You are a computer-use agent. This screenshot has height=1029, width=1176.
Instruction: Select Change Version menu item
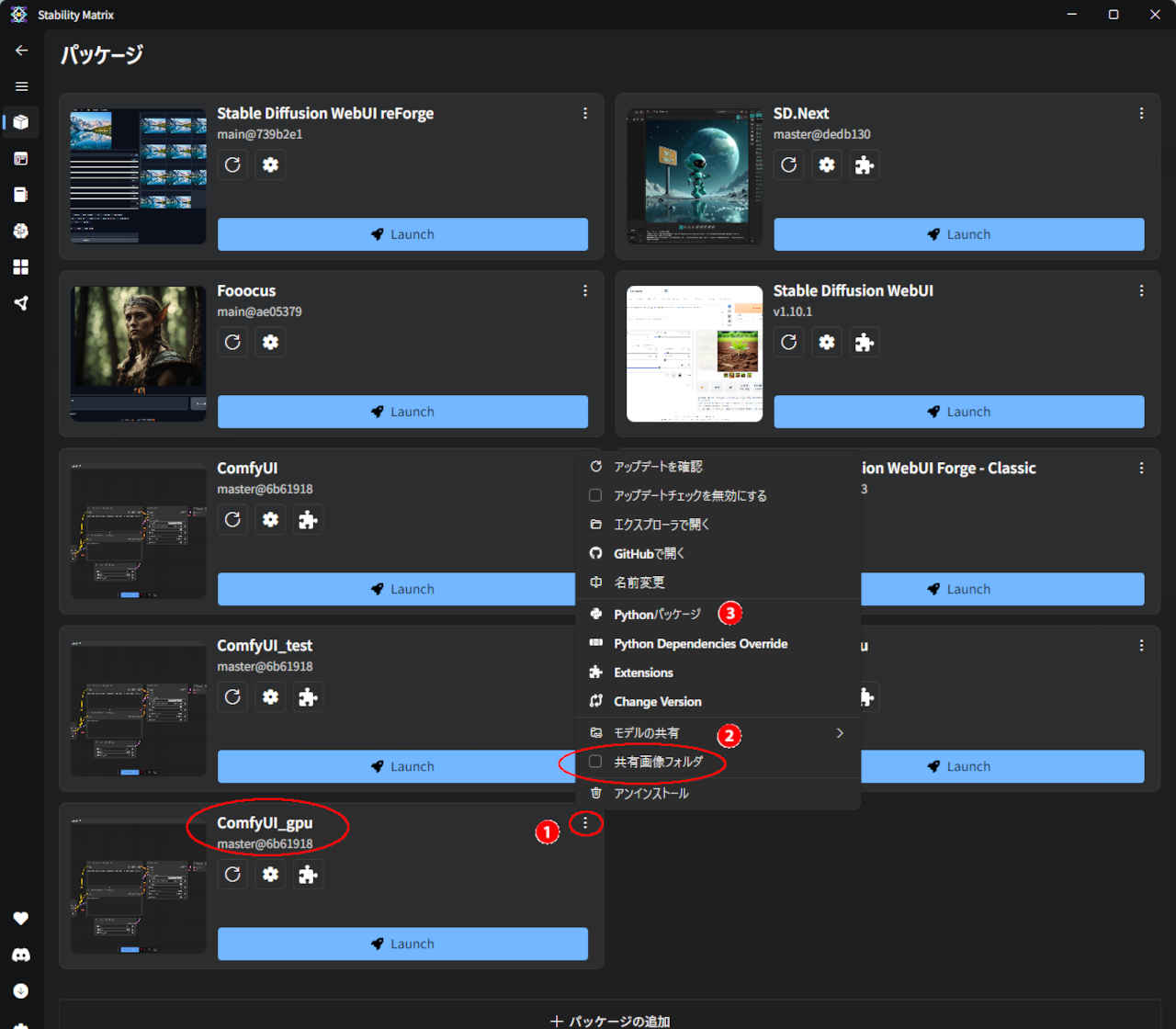coord(717,701)
